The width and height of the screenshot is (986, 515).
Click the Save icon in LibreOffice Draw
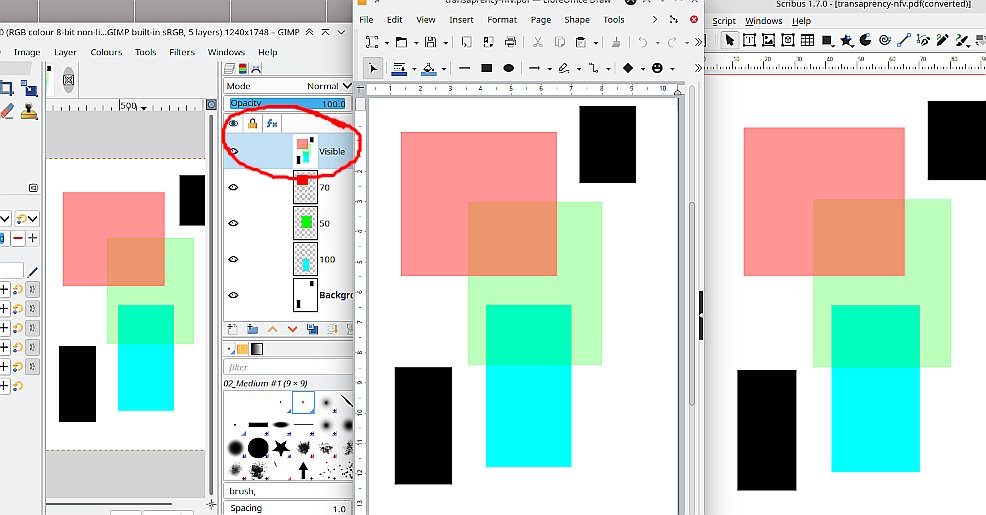pyautogui.click(x=430, y=42)
